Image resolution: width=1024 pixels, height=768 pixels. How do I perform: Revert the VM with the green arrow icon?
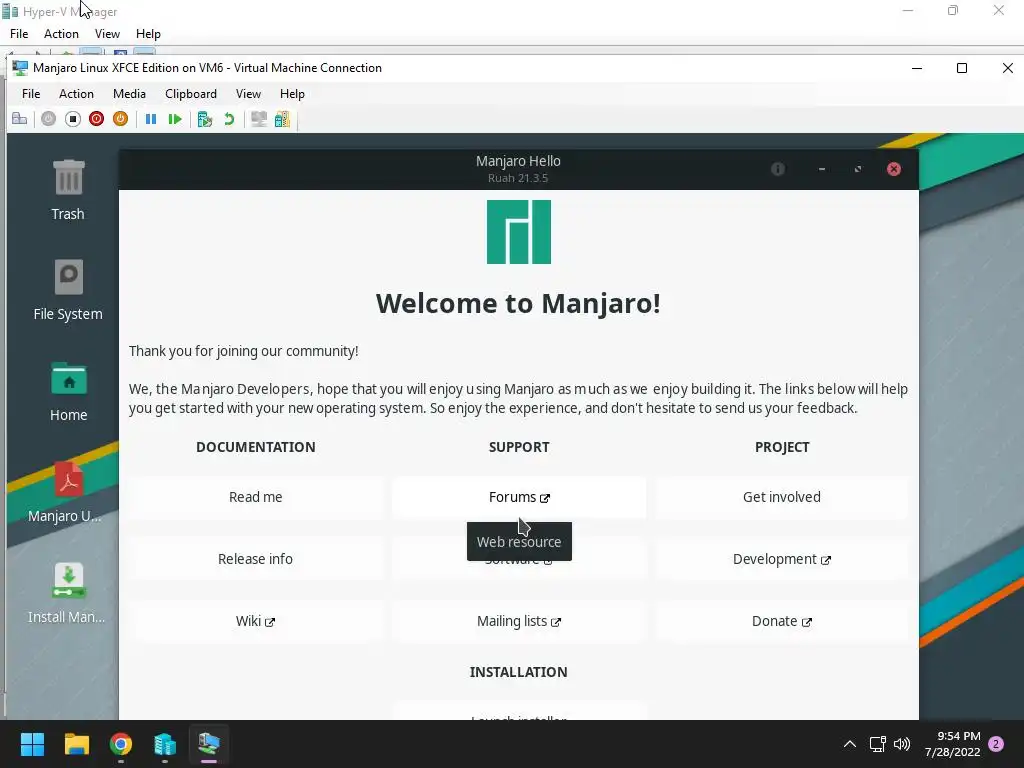tap(229, 119)
